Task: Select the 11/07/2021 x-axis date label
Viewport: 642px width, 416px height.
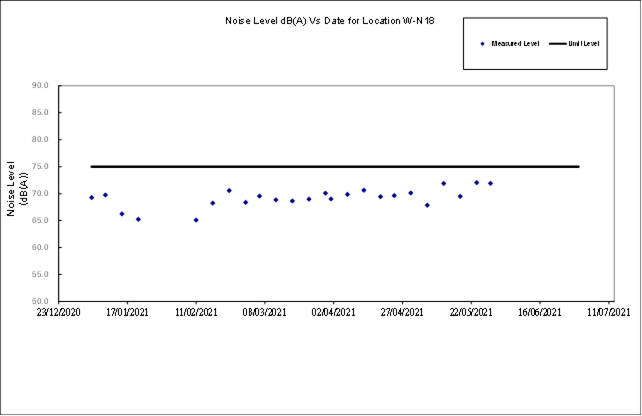Action: 609,313
